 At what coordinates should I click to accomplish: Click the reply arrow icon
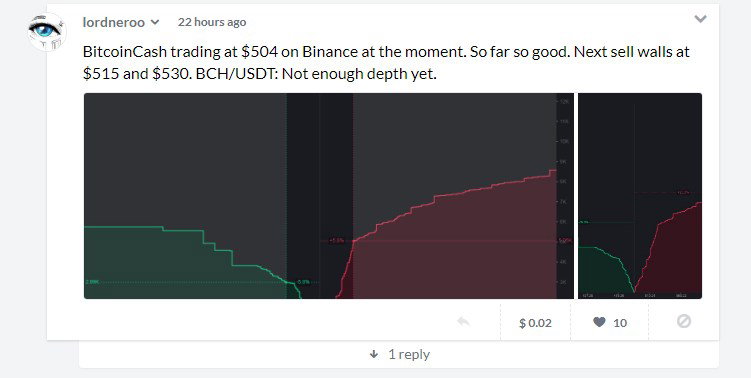click(x=463, y=321)
